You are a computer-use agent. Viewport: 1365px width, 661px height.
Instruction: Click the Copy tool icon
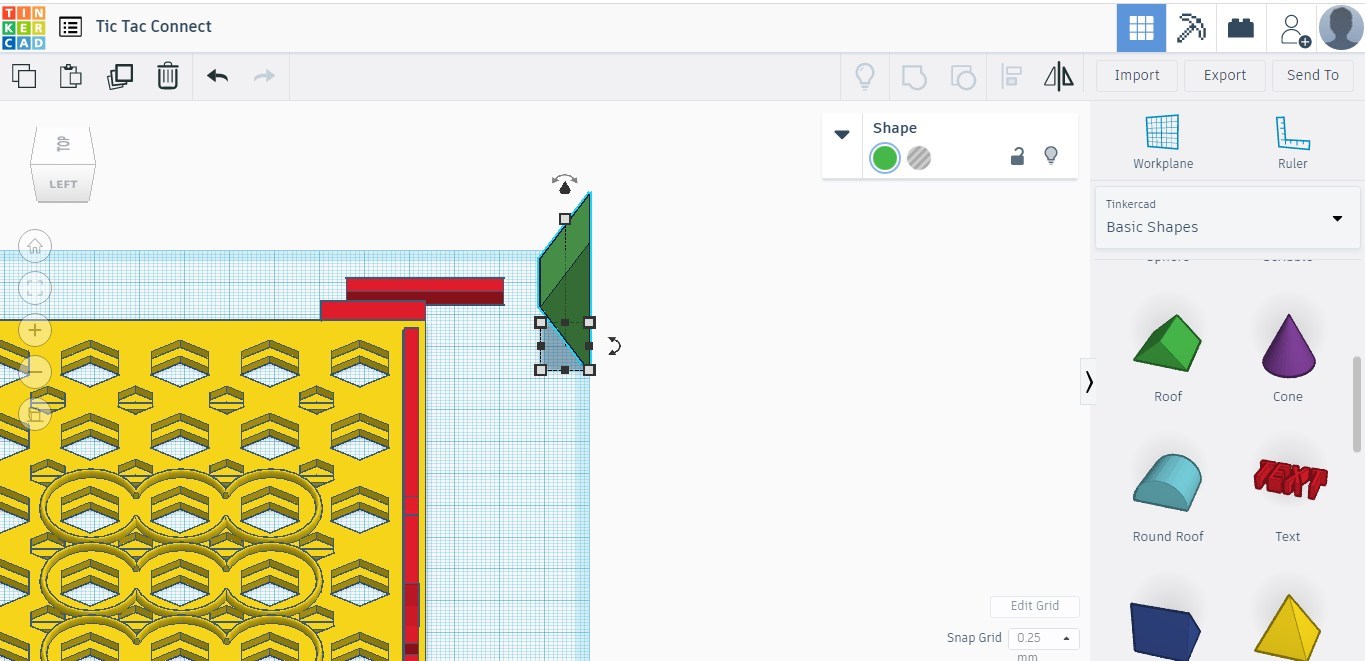point(24,76)
